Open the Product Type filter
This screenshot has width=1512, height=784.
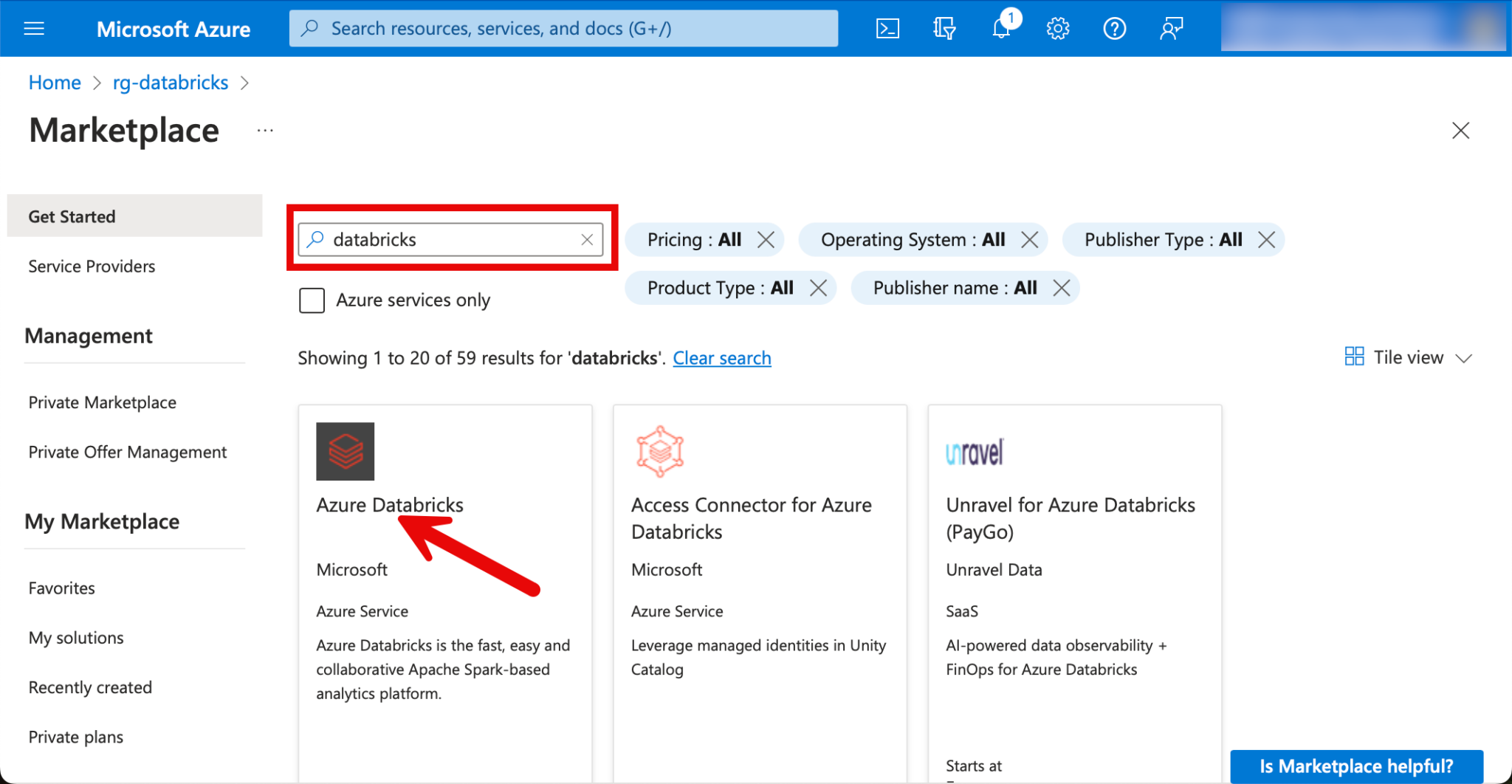click(x=720, y=288)
